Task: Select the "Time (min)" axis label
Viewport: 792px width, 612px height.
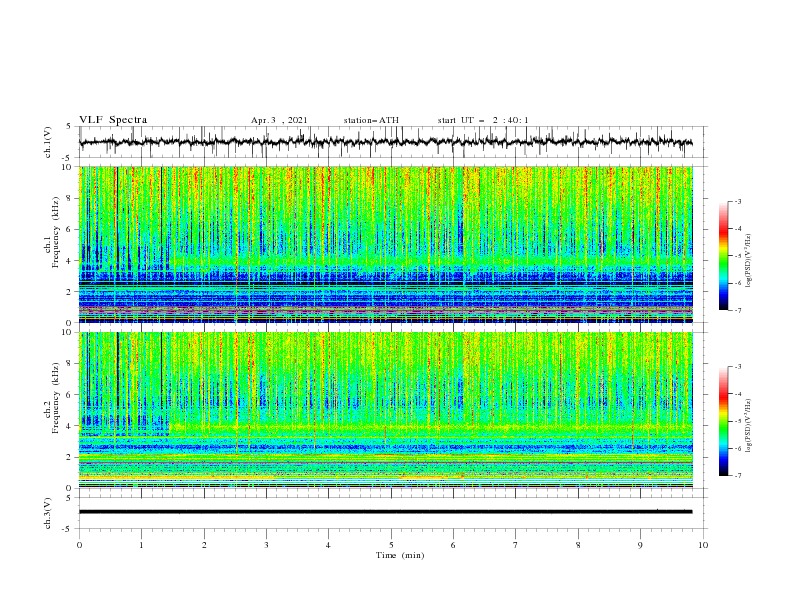Action: 400,555
